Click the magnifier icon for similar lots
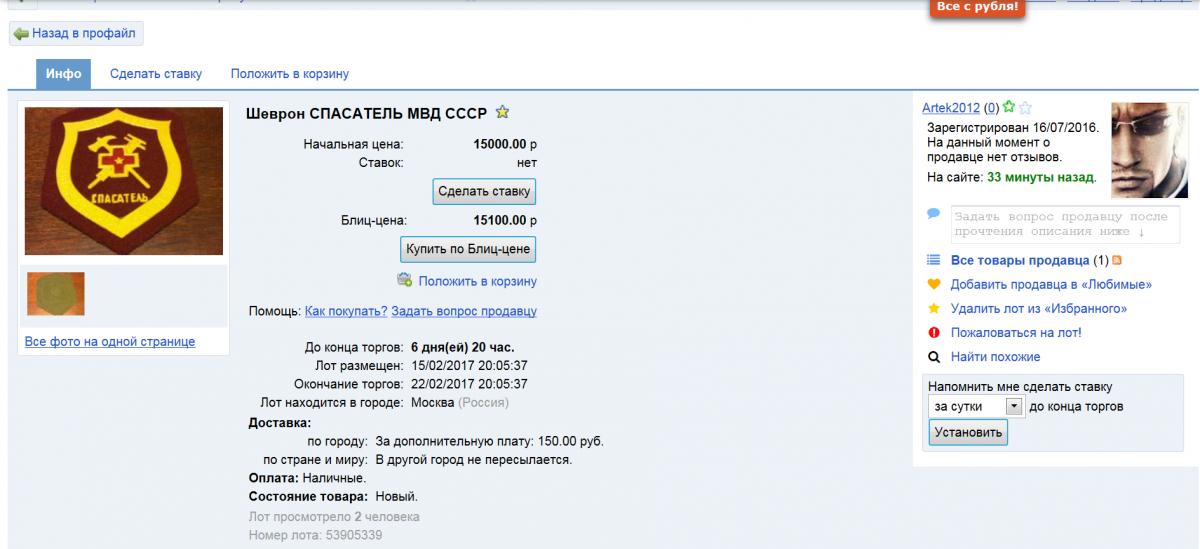Screen dimensions: 1200x549 tap(934, 357)
